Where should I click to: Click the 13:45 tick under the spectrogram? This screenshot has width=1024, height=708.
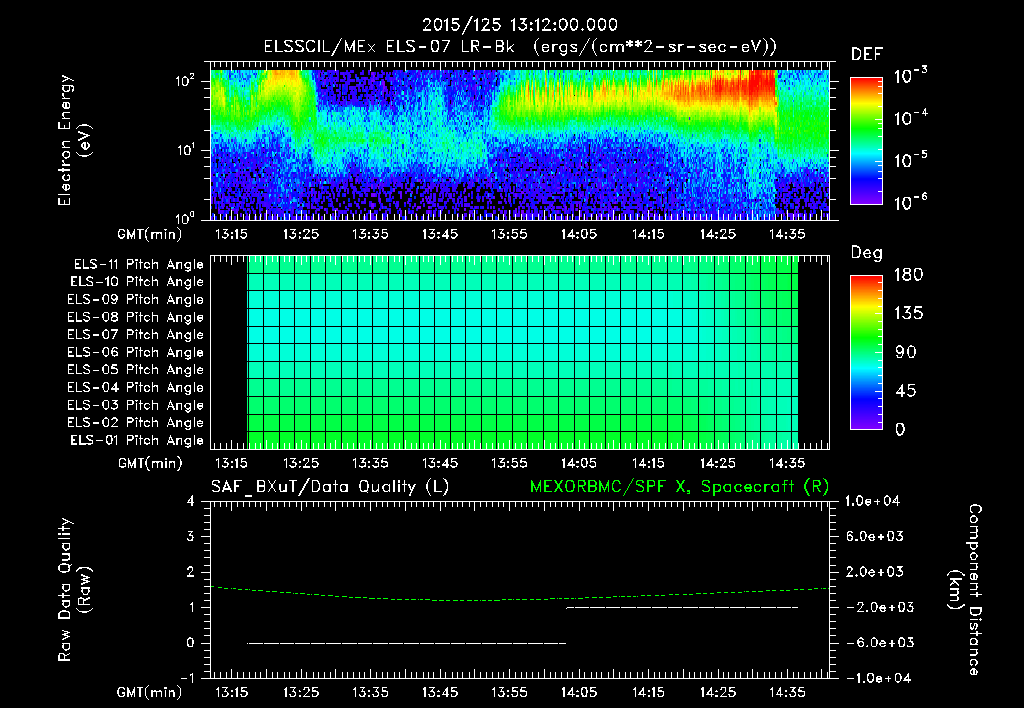(x=440, y=234)
